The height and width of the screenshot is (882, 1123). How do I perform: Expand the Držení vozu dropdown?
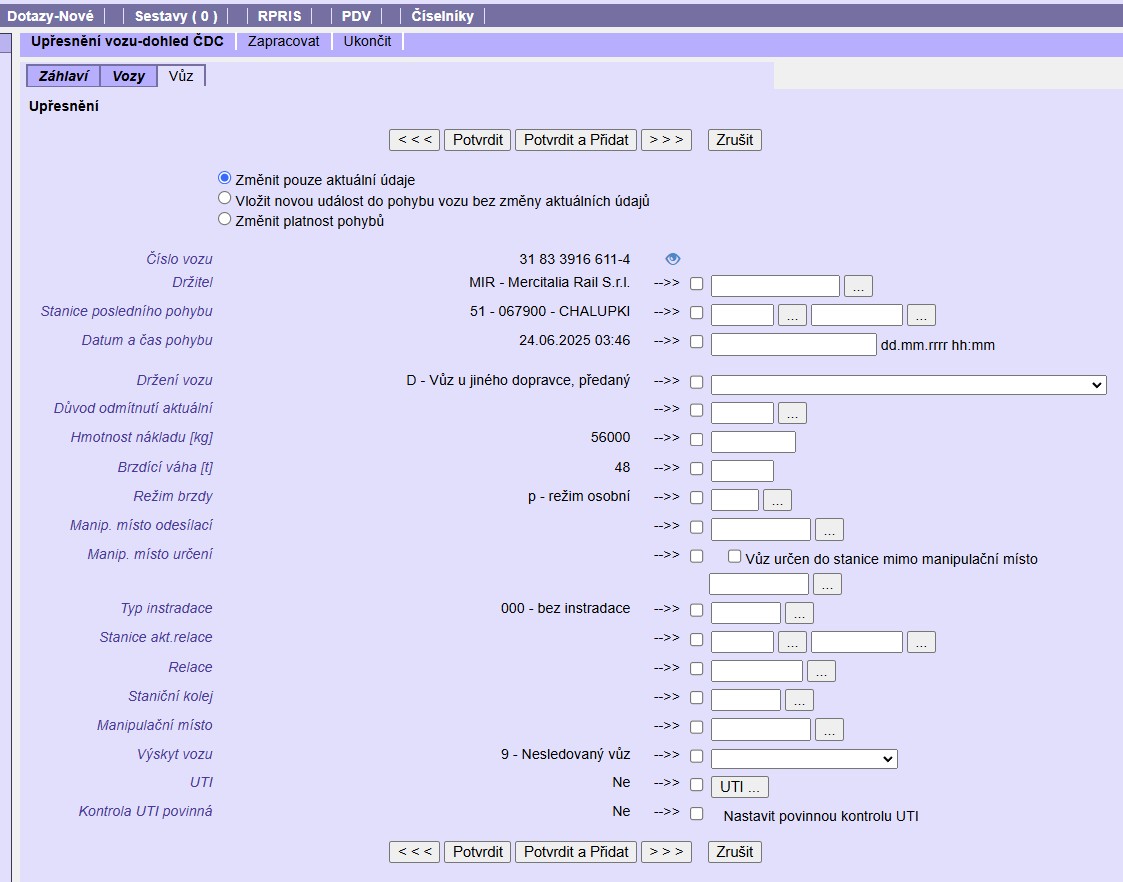click(x=908, y=385)
